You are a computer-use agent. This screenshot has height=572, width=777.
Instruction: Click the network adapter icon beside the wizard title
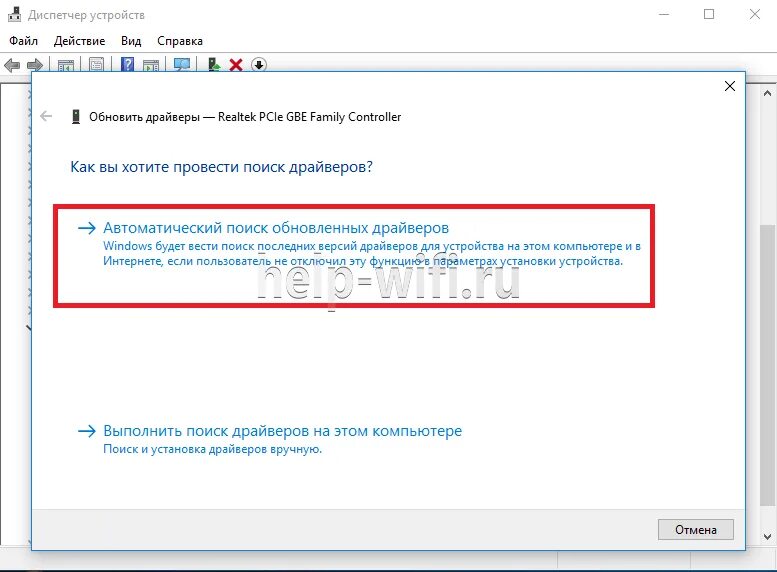[x=76, y=116]
